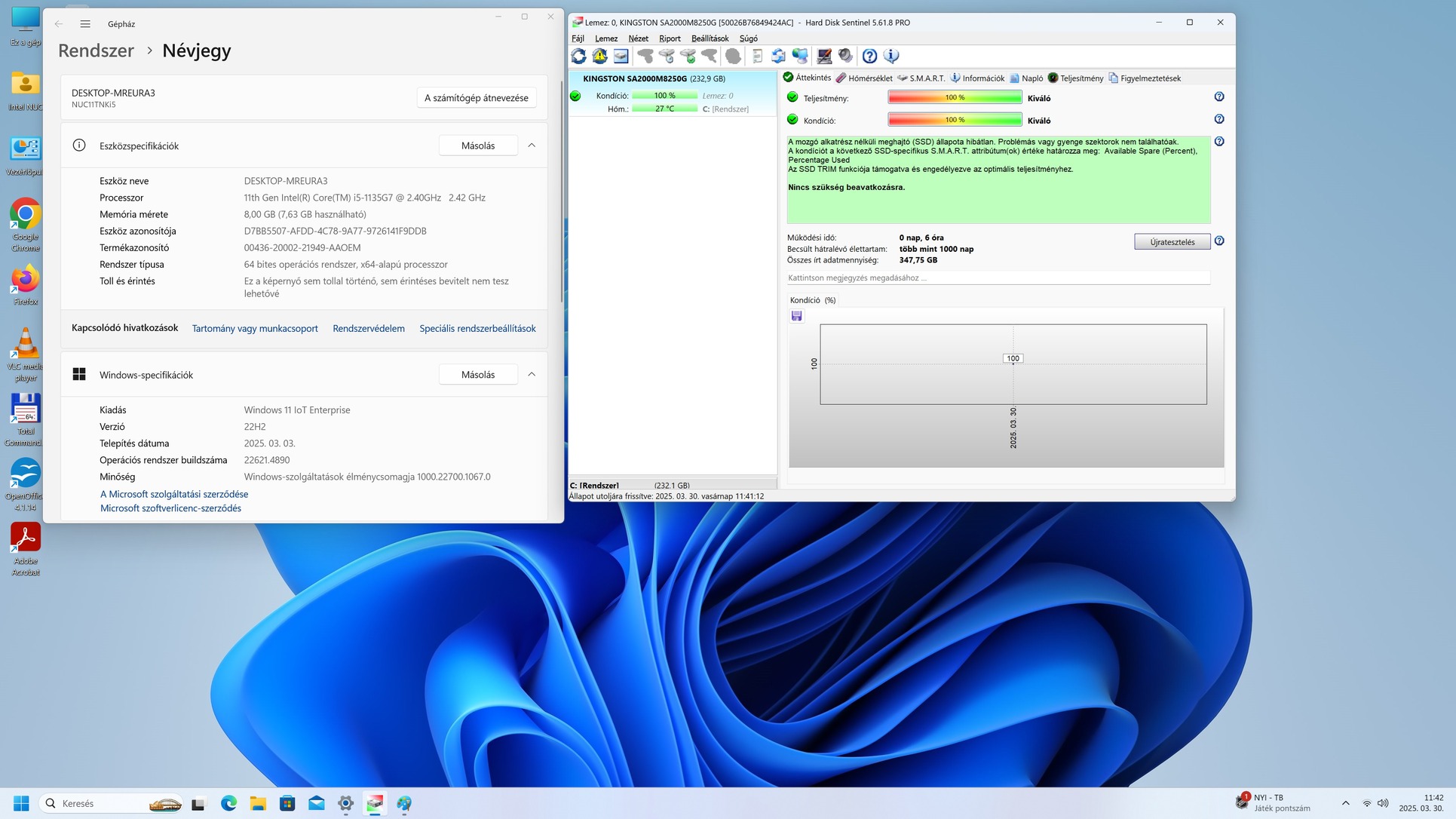Open help icon beside Teljesítmény bar
Image resolution: width=1456 pixels, height=819 pixels.
point(1218,97)
